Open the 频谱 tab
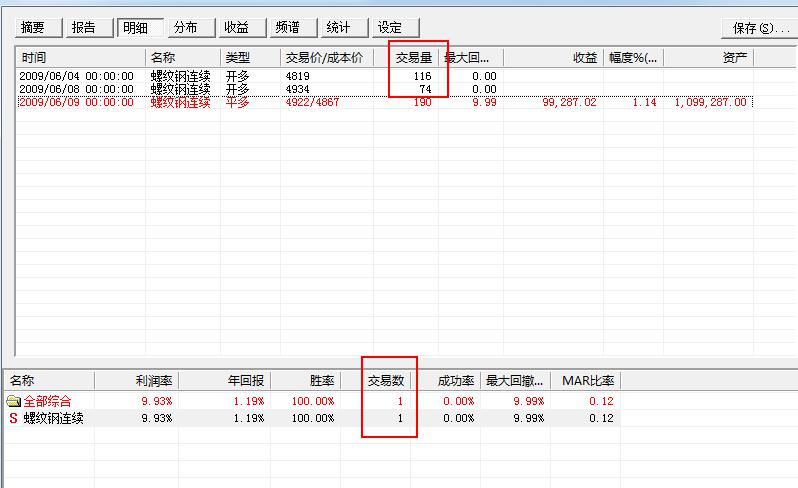798x488 pixels. coord(293,27)
